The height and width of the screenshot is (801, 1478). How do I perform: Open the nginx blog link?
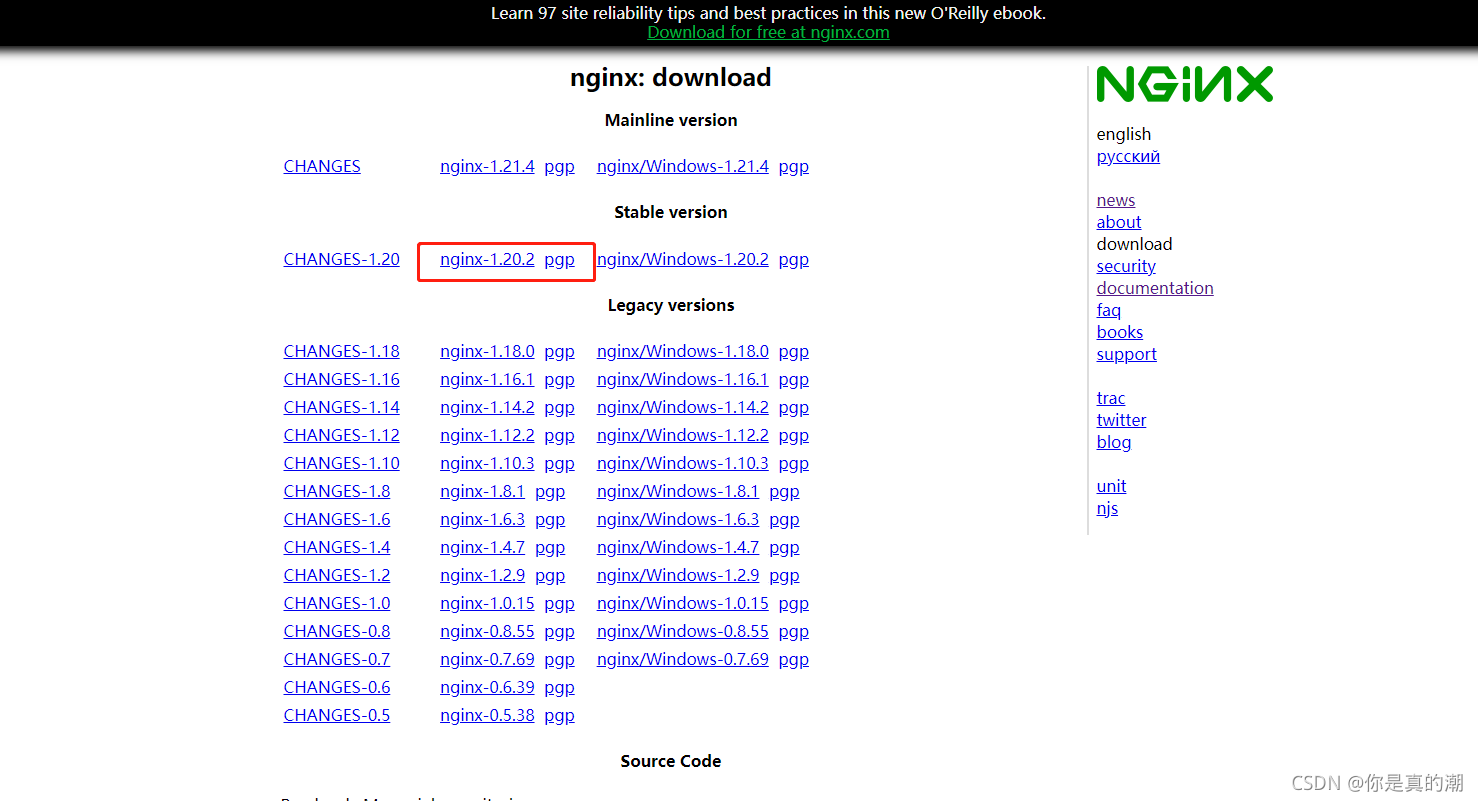point(1114,442)
